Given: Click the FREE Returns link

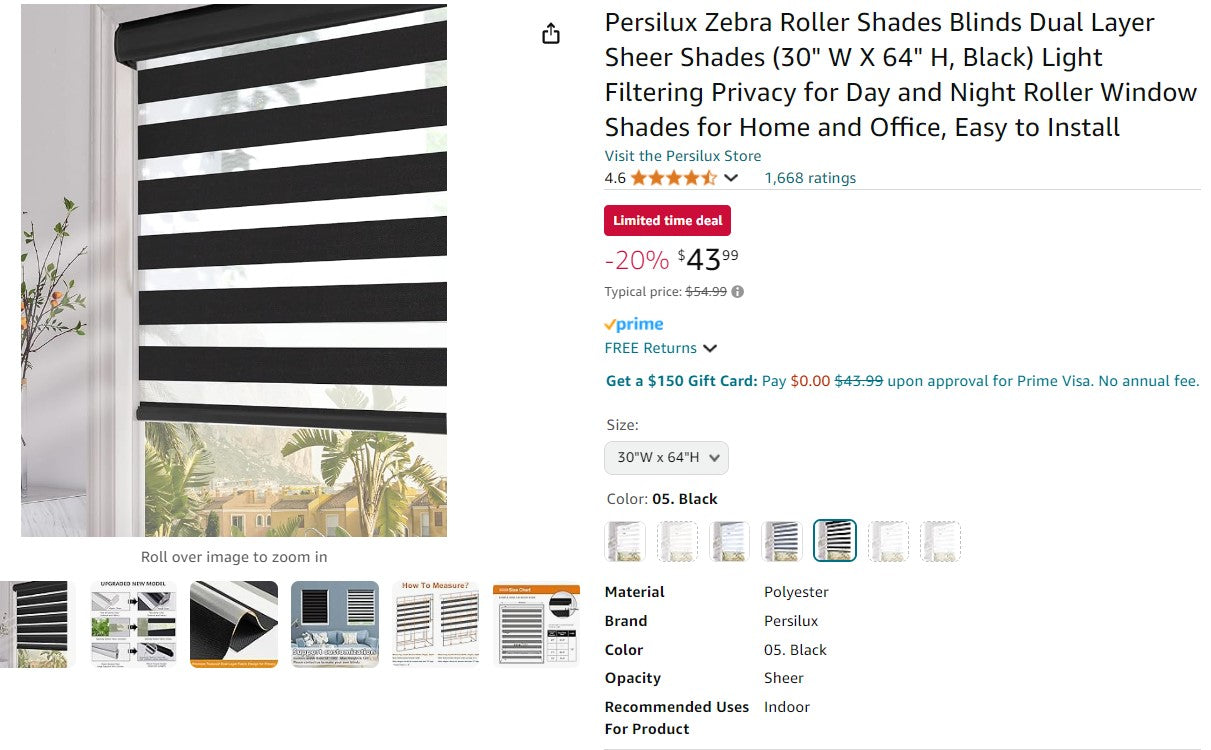Looking at the screenshot, I should [x=652, y=348].
